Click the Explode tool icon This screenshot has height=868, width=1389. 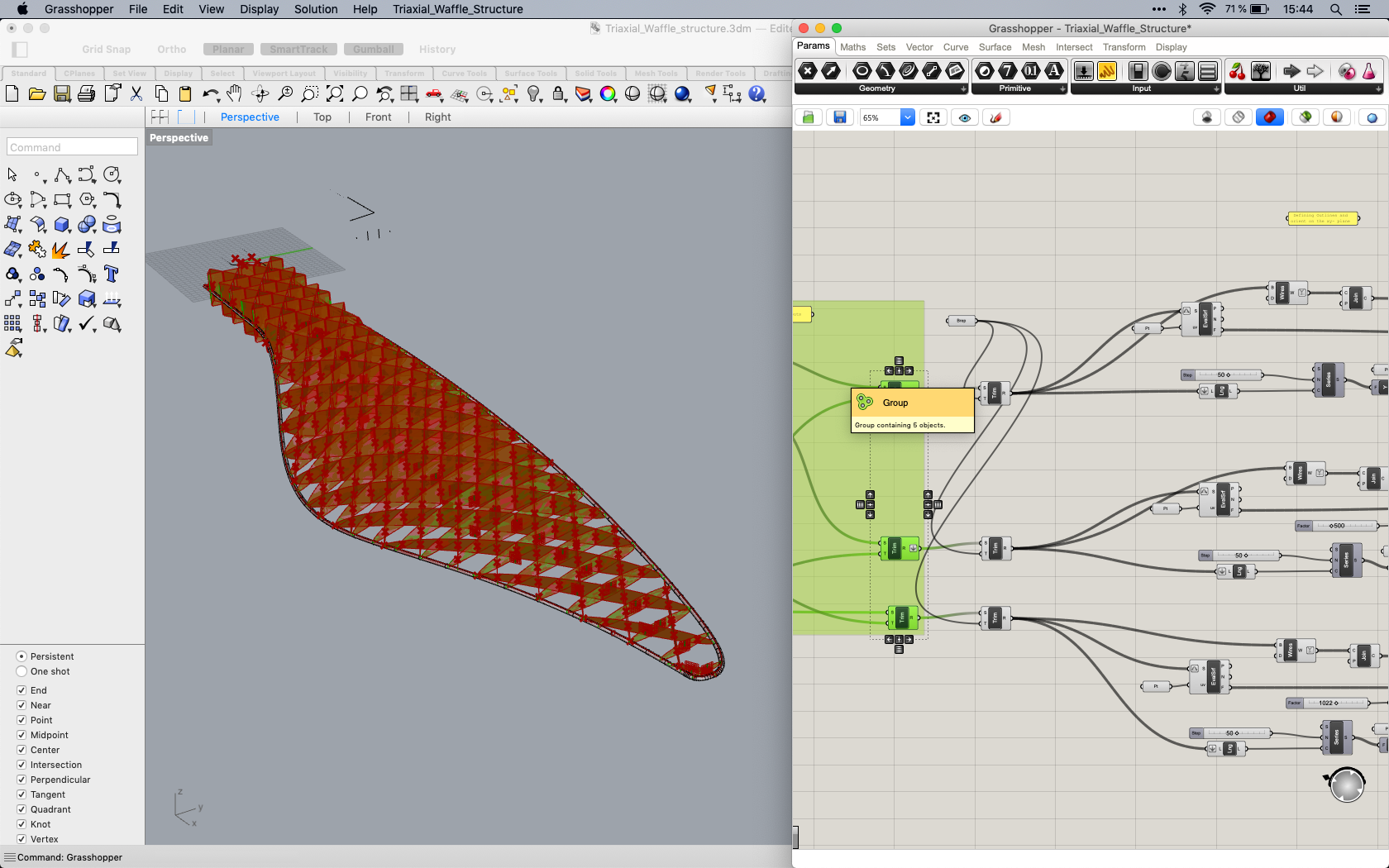click(62, 250)
